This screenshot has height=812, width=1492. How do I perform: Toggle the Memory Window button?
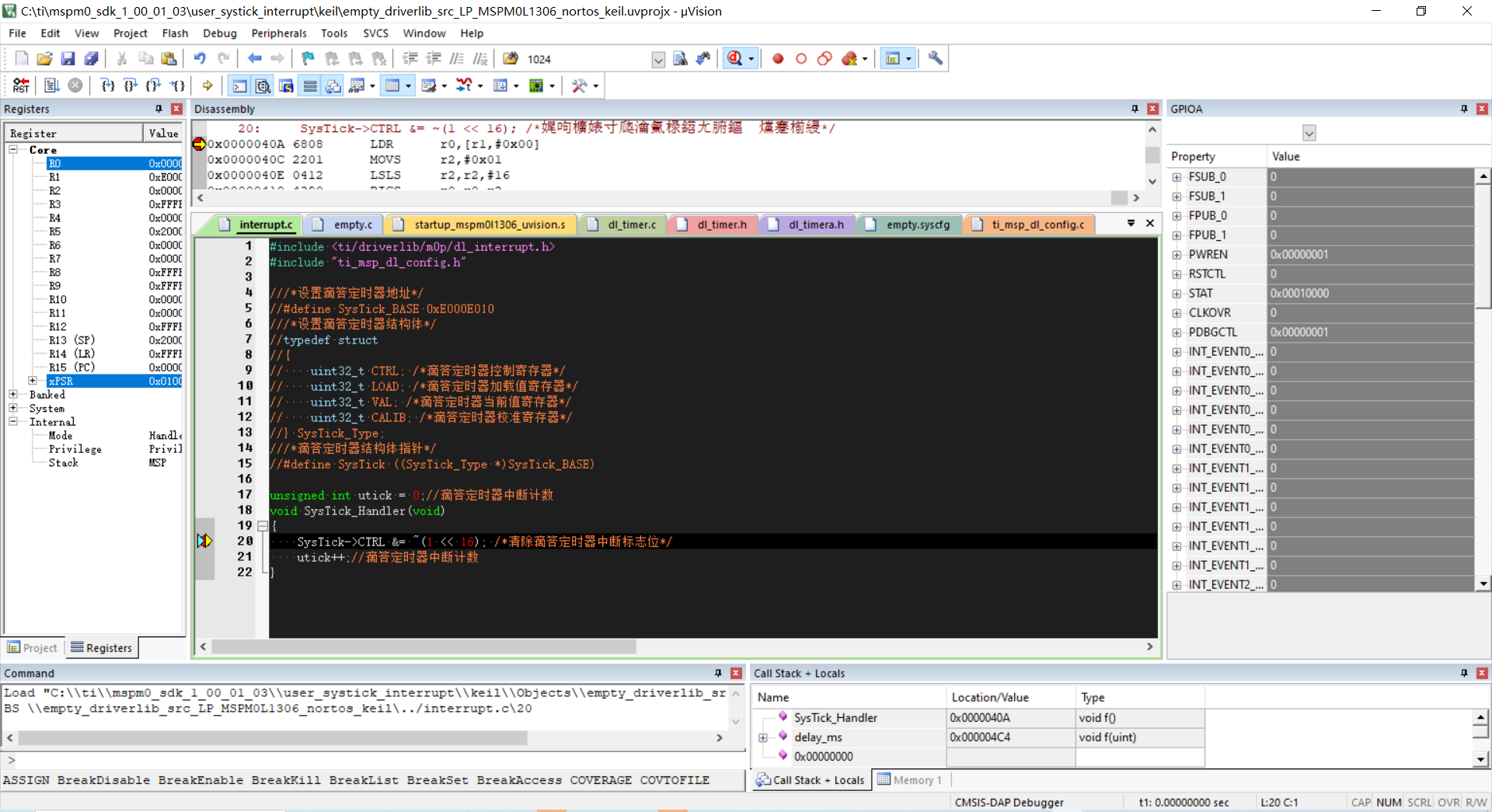point(393,85)
